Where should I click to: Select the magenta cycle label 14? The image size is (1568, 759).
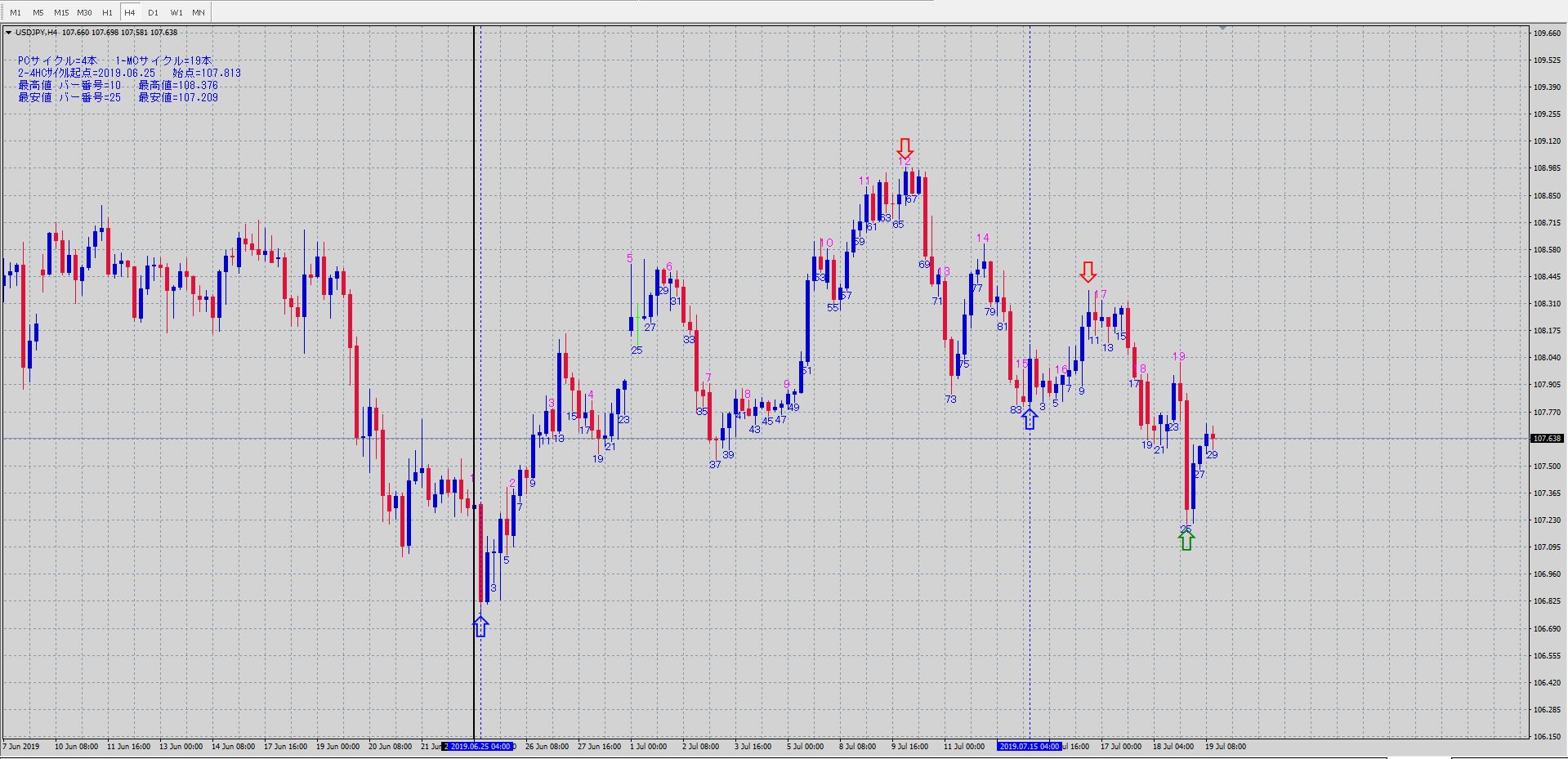point(983,239)
